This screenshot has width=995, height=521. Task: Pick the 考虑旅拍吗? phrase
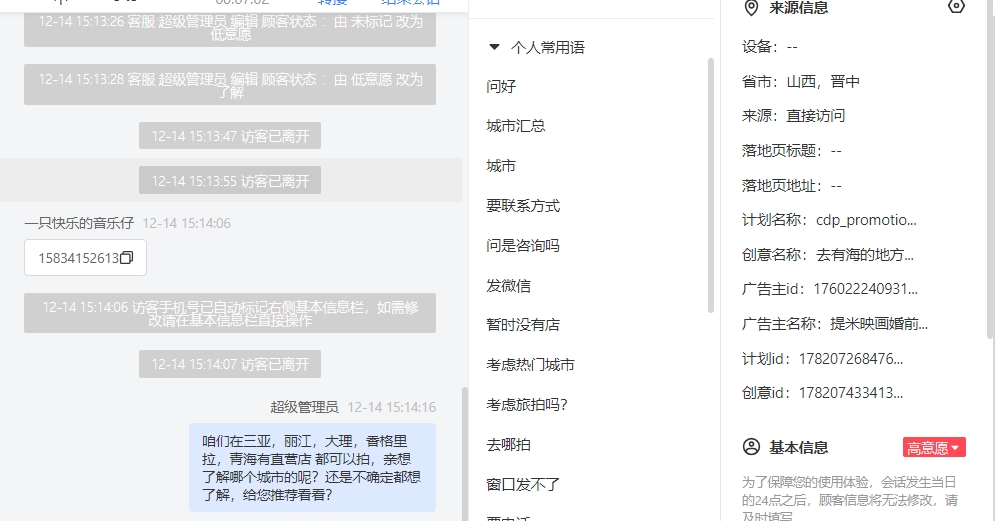point(527,405)
